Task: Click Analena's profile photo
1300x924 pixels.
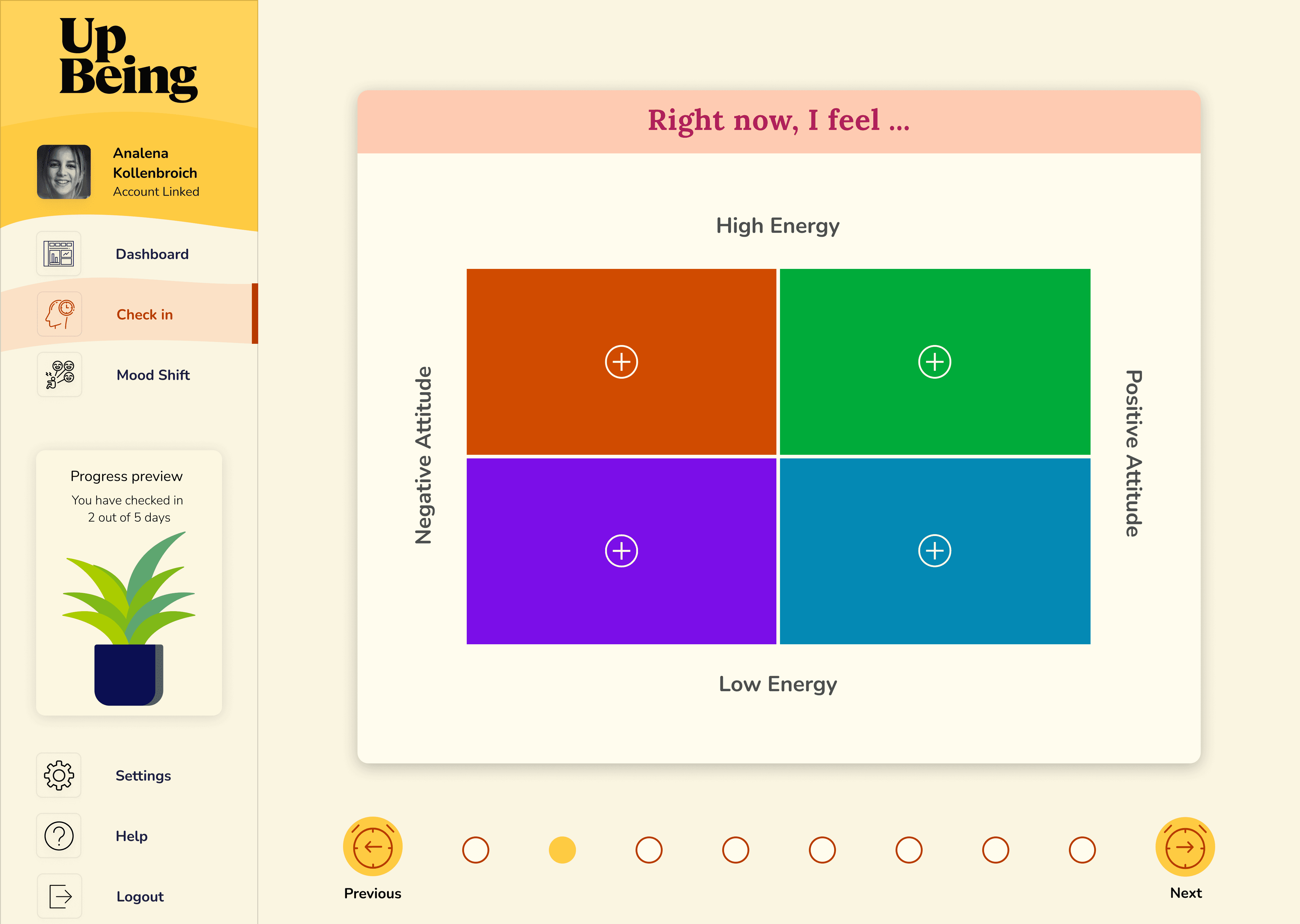Action: 64,172
